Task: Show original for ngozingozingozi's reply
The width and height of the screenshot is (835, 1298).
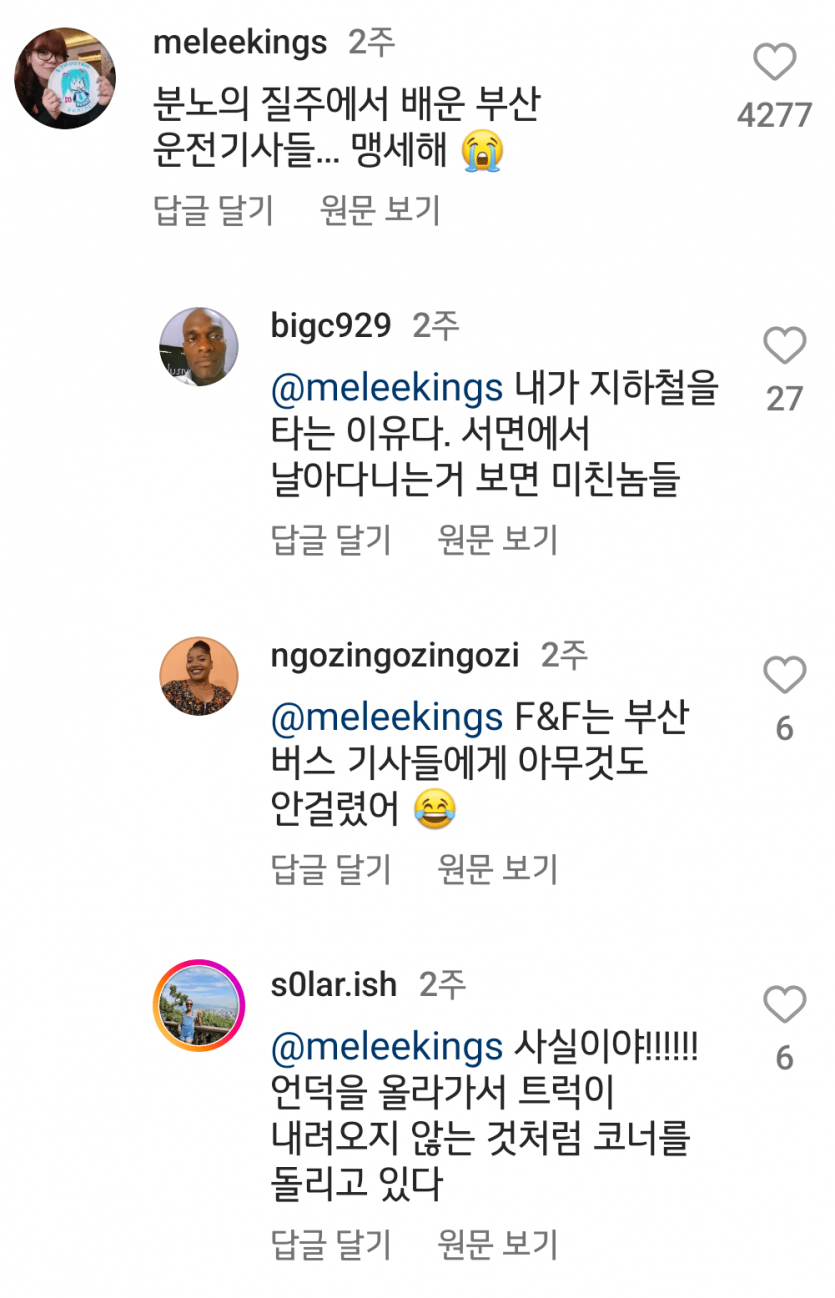Action: (x=497, y=870)
